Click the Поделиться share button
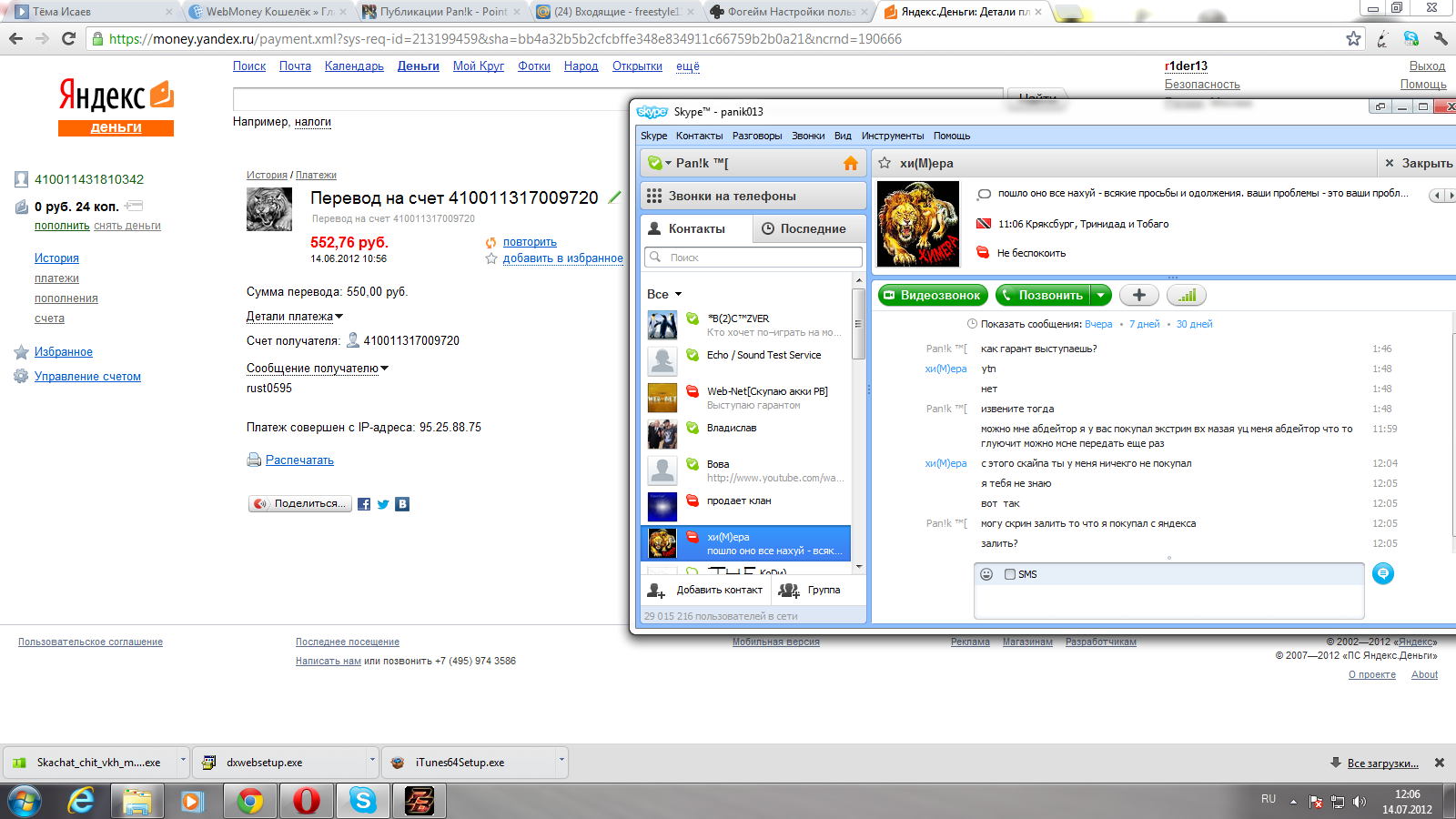The height and width of the screenshot is (819, 1456). [300, 503]
